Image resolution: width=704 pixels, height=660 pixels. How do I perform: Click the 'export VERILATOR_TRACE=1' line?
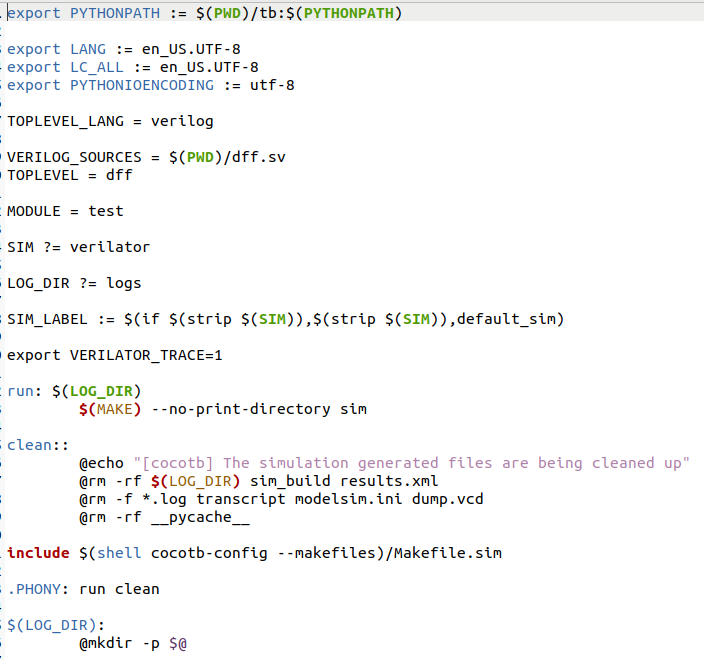pyautogui.click(x=114, y=355)
